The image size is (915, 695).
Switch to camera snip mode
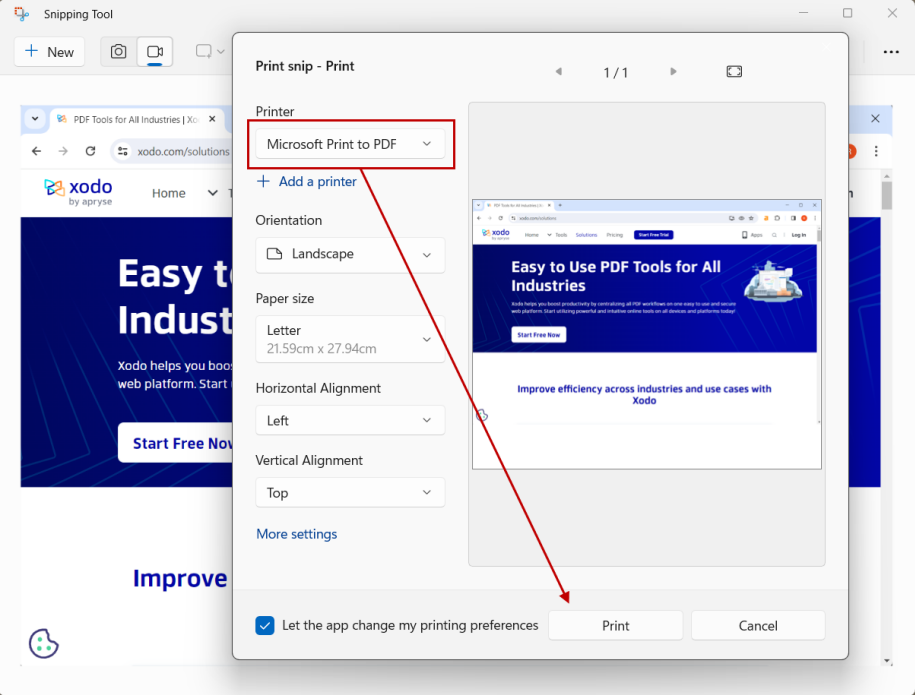pyautogui.click(x=118, y=52)
